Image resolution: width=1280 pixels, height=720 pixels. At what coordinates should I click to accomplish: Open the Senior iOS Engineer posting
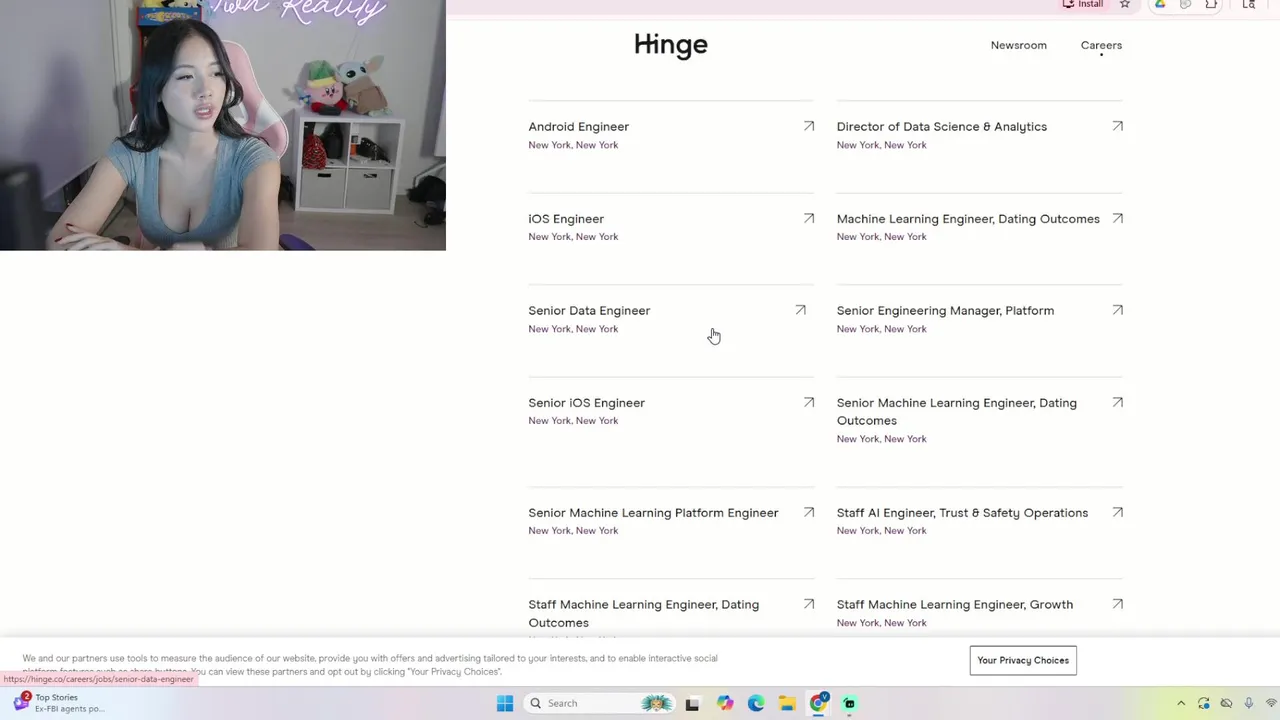pos(586,402)
